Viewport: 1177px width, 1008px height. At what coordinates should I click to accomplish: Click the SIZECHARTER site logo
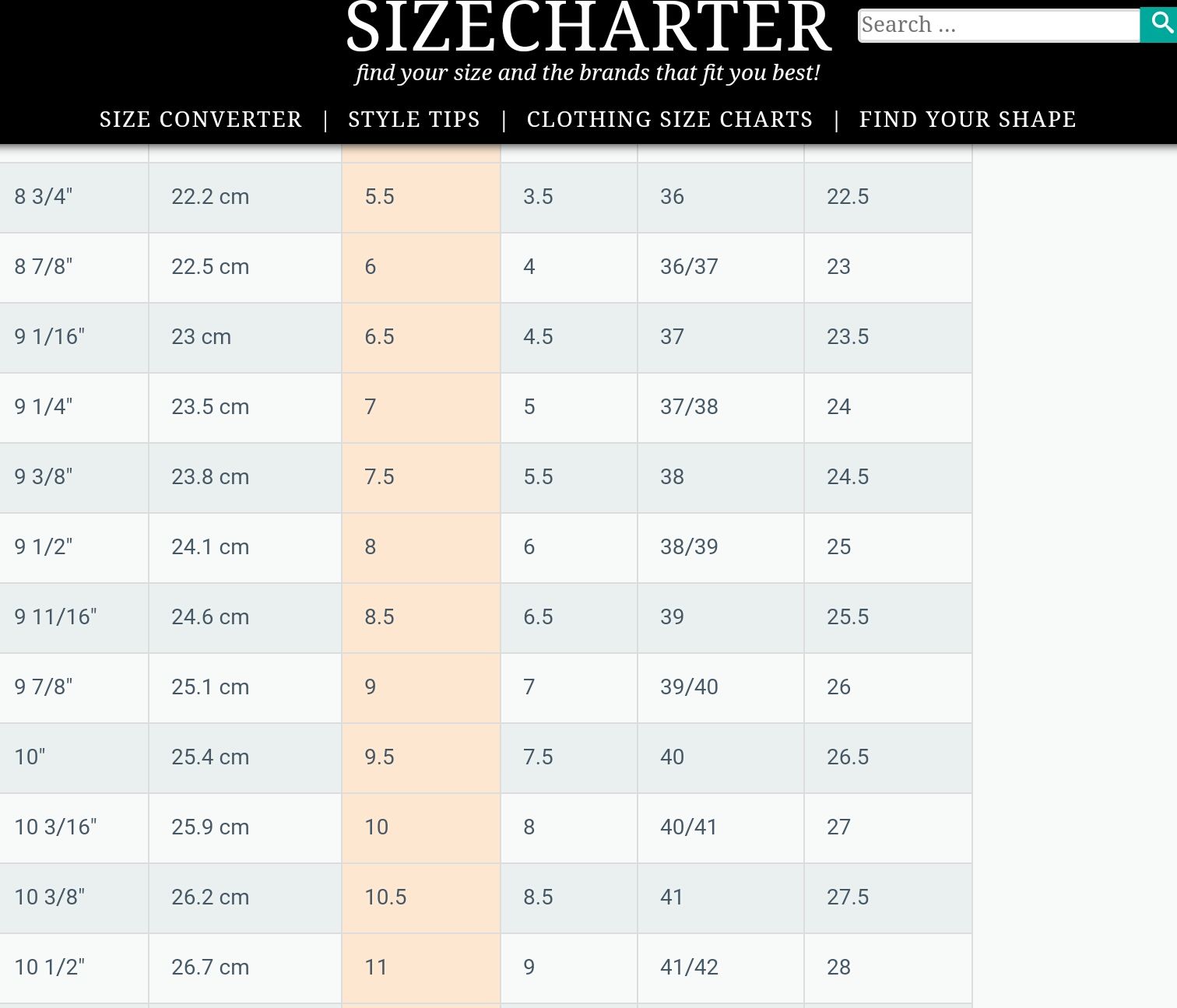pos(588,28)
